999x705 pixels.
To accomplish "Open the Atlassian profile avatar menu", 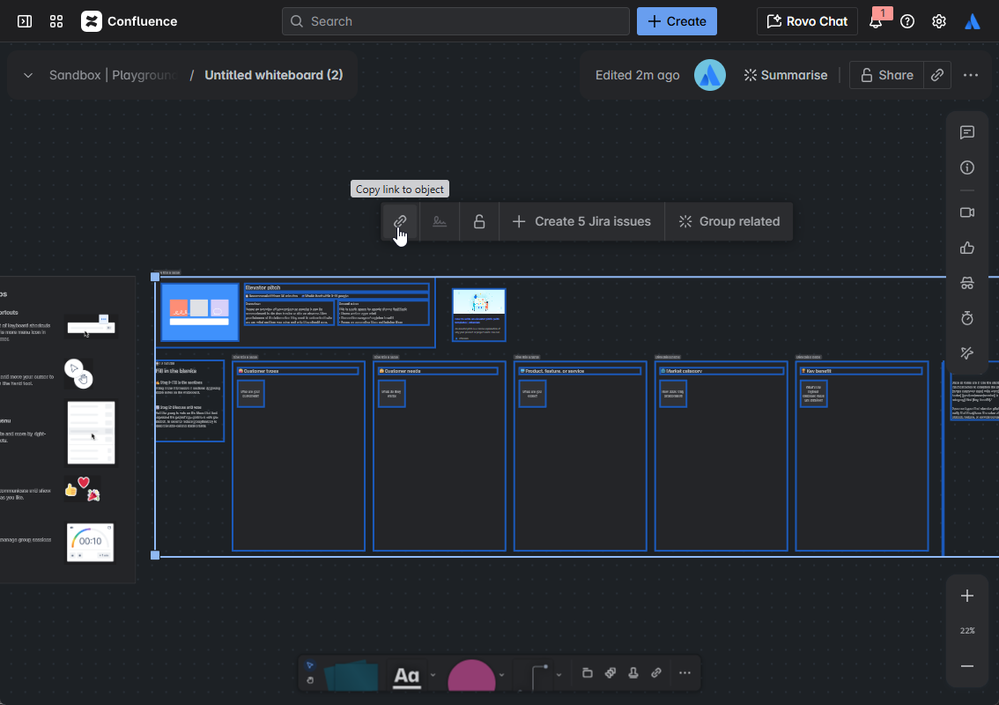I will tap(972, 21).
